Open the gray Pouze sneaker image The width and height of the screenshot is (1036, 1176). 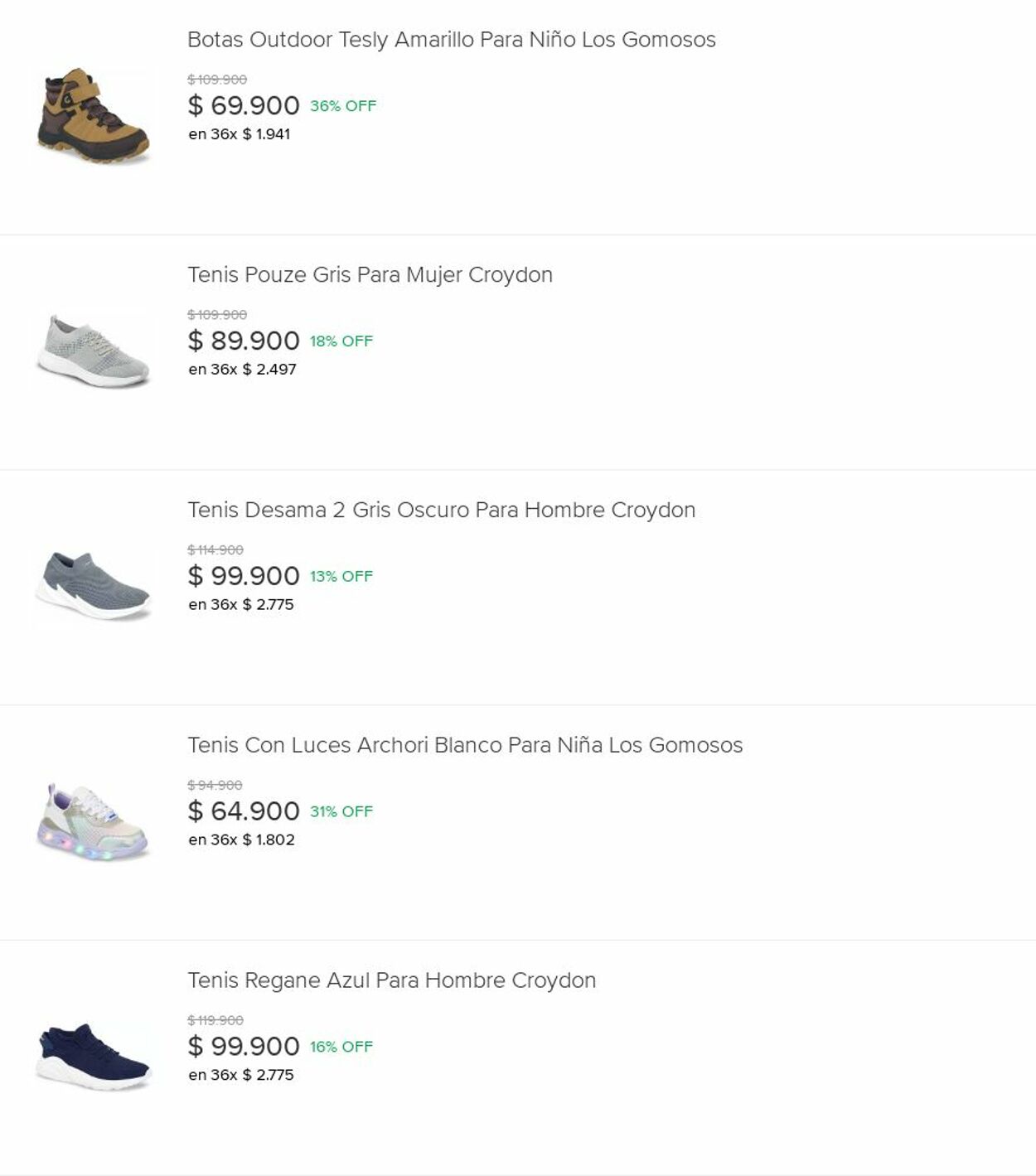tap(94, 351)
